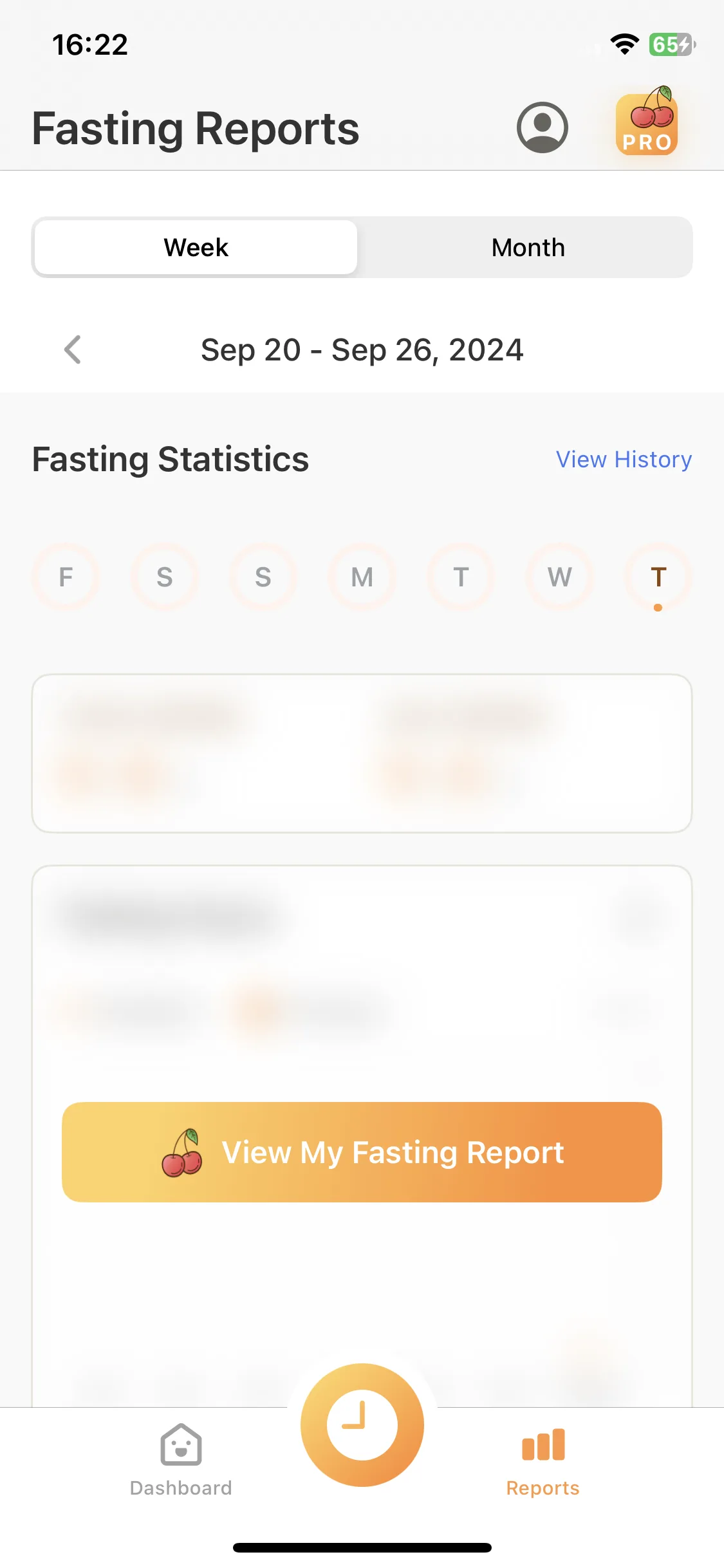Tap the Sep 20 - Sep 26, 2024 date range
The height and width of the screenshot is (1568, 724).
click(x=362, y=350)
